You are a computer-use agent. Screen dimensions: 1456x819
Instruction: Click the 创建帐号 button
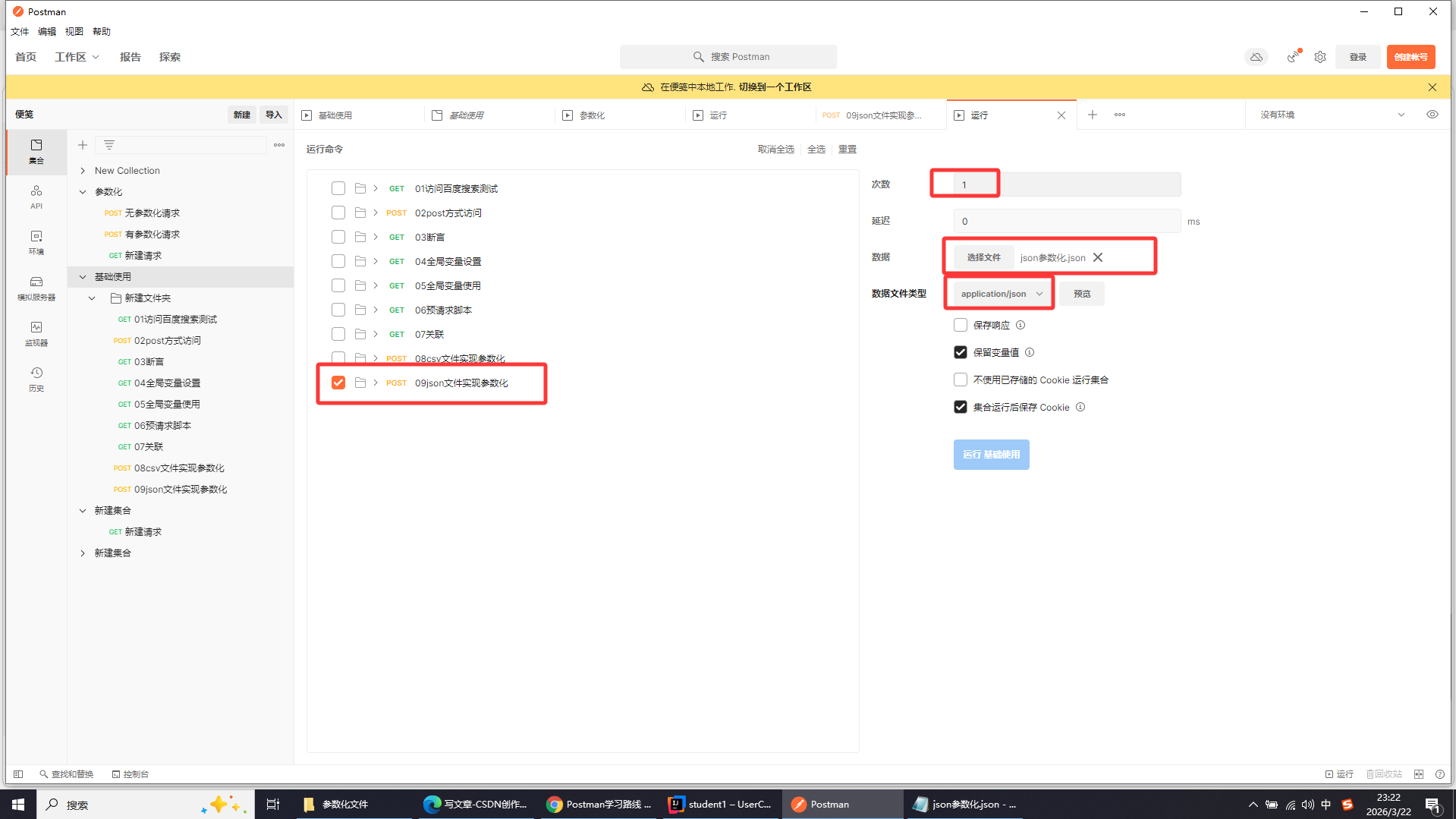(1410, 57)
